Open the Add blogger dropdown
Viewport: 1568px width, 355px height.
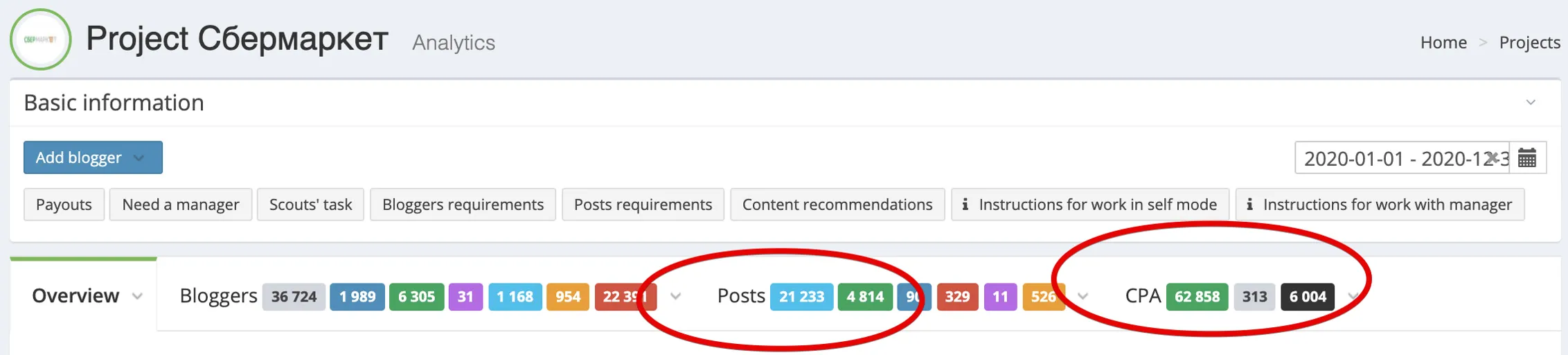[x=93, y=157]
